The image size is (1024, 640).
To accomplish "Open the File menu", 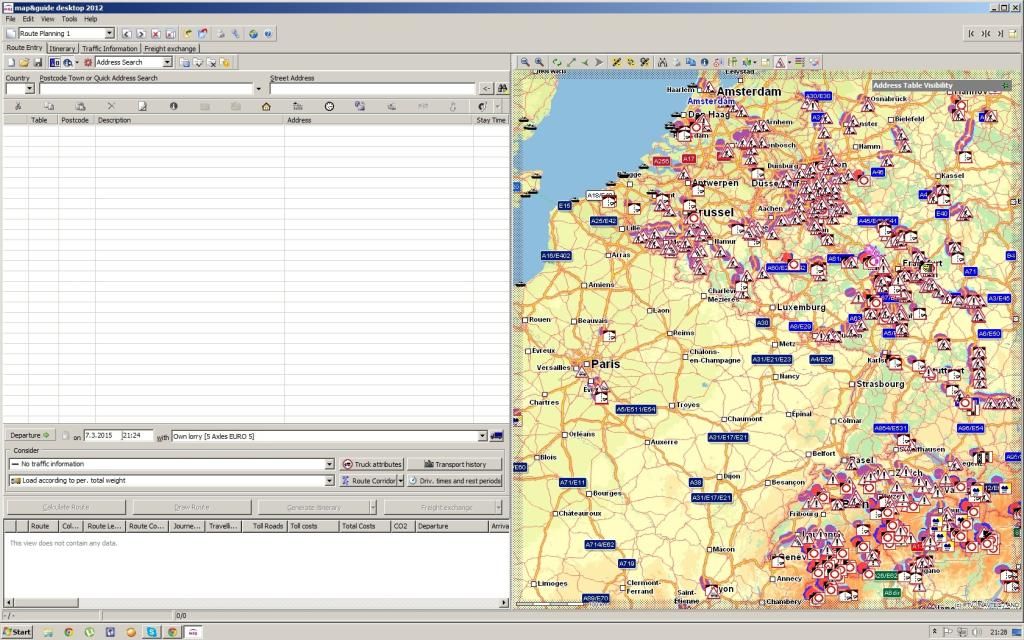I will click(10, 19).
